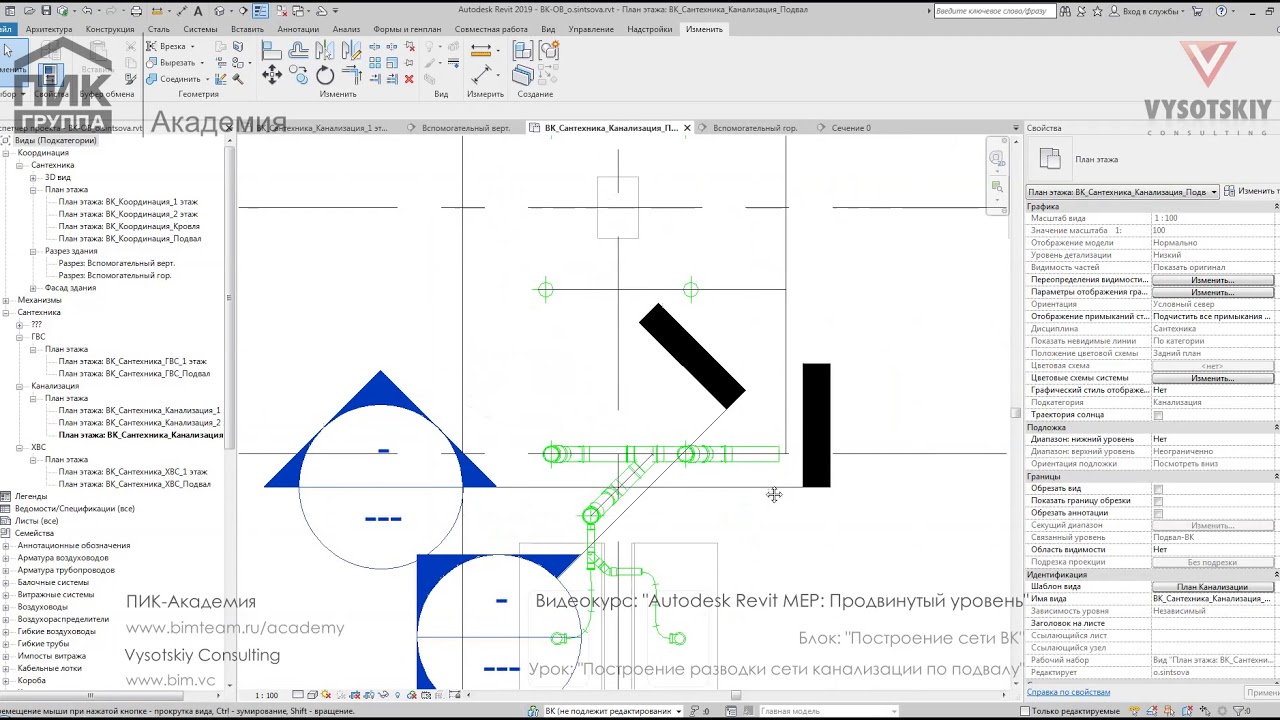Expand the 'Механизмы' tree node

coord(7,300)
